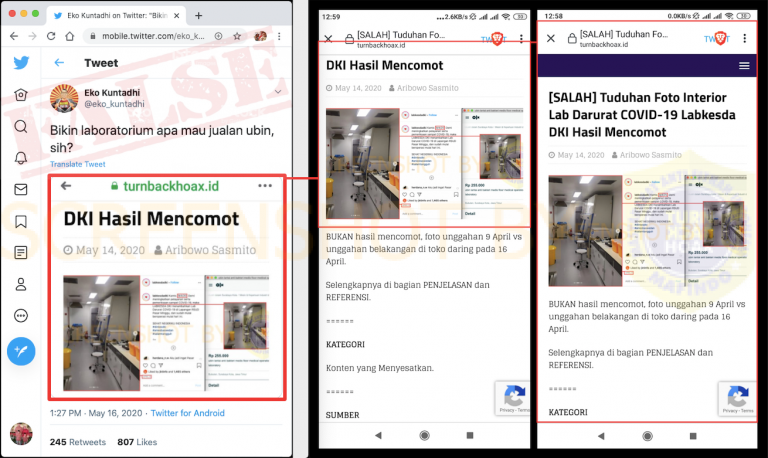Select the Eko Kuntadhi on Twitter tab
This screenshot has width=768, height=458.
pyautogui.click(x=114, y=16)
